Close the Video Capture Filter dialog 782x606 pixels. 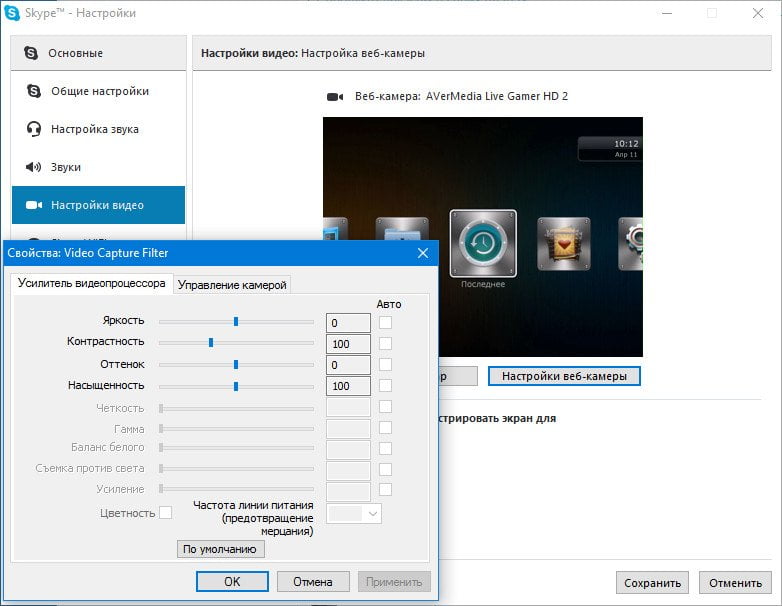click(423, 253)
